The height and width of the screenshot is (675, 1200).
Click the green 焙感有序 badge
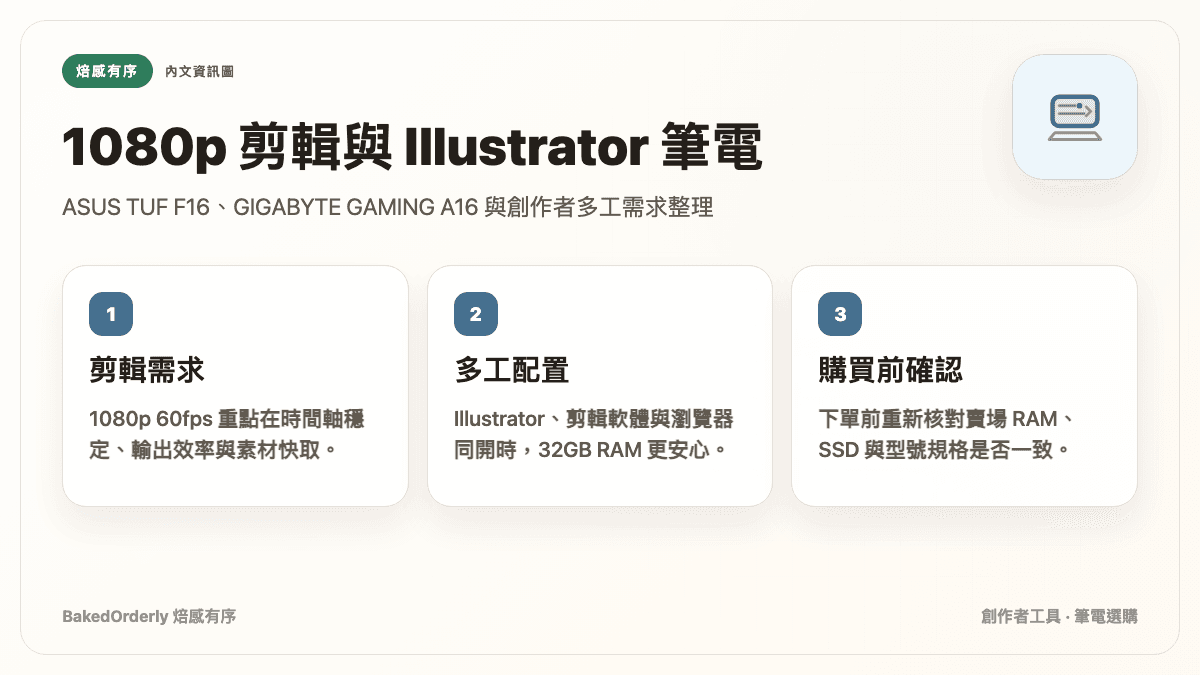point(107,71)
